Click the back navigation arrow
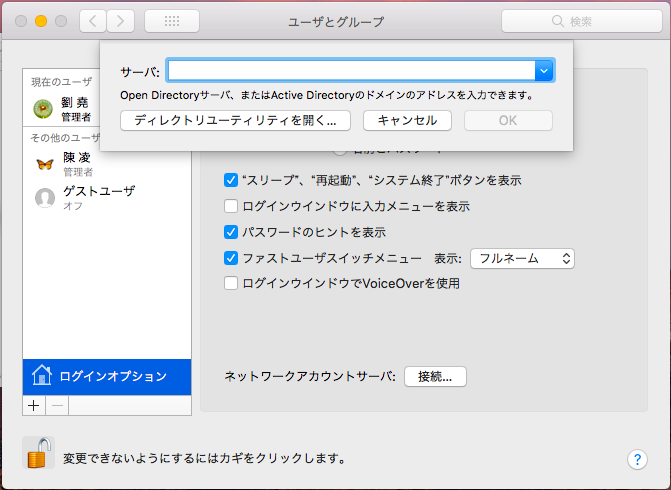Screen dimensions: 671x490 (x=93, y=21)
